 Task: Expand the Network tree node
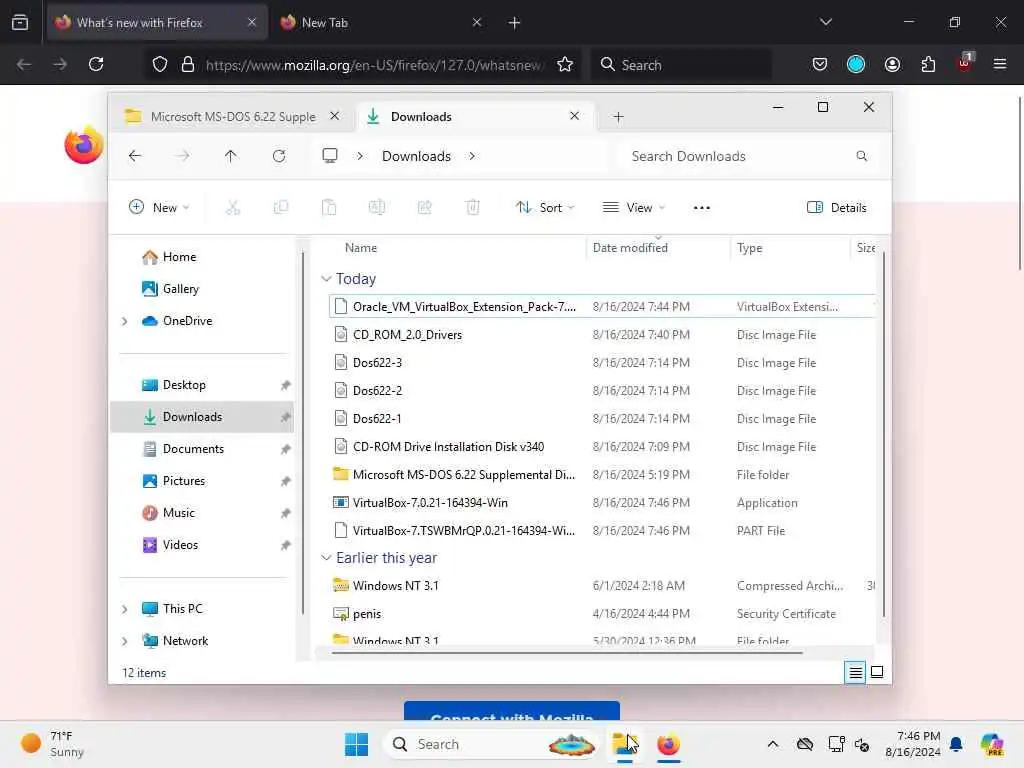click(x=124, y=641)
